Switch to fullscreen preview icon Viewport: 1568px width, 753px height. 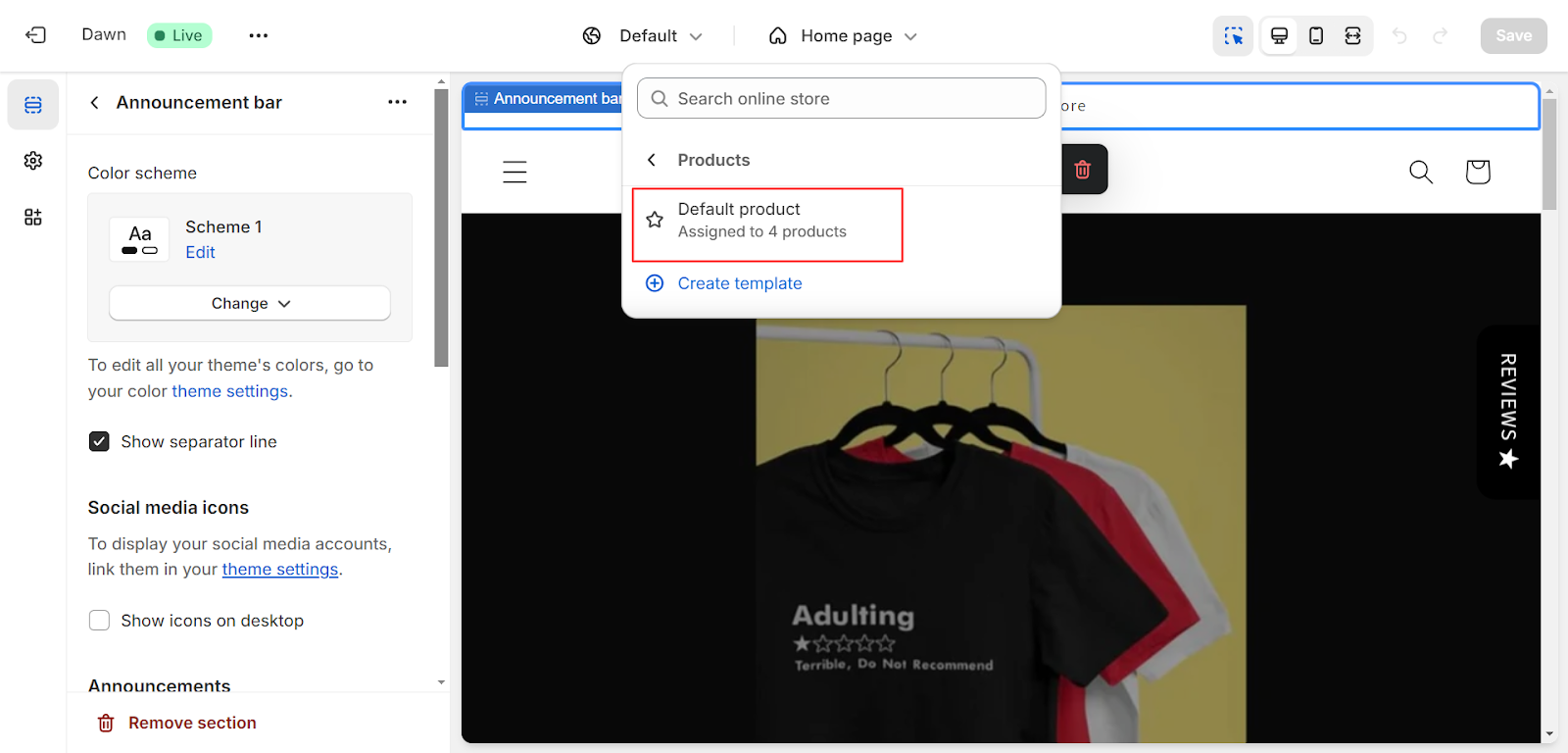tap(1352, 36)
